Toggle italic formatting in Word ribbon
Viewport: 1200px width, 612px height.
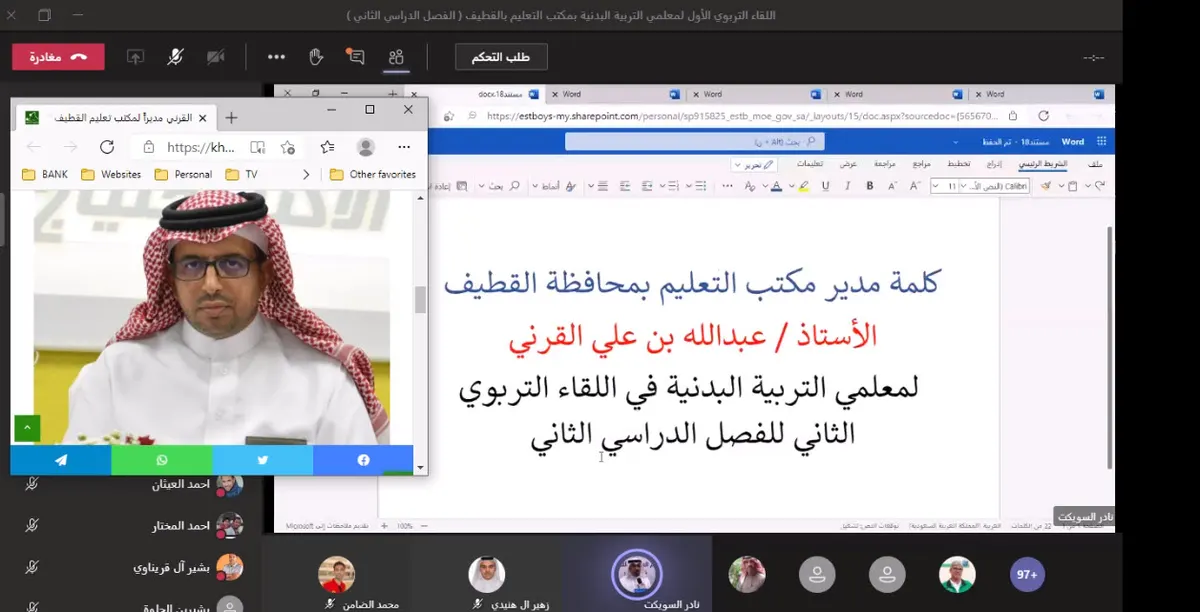(848, 186)
